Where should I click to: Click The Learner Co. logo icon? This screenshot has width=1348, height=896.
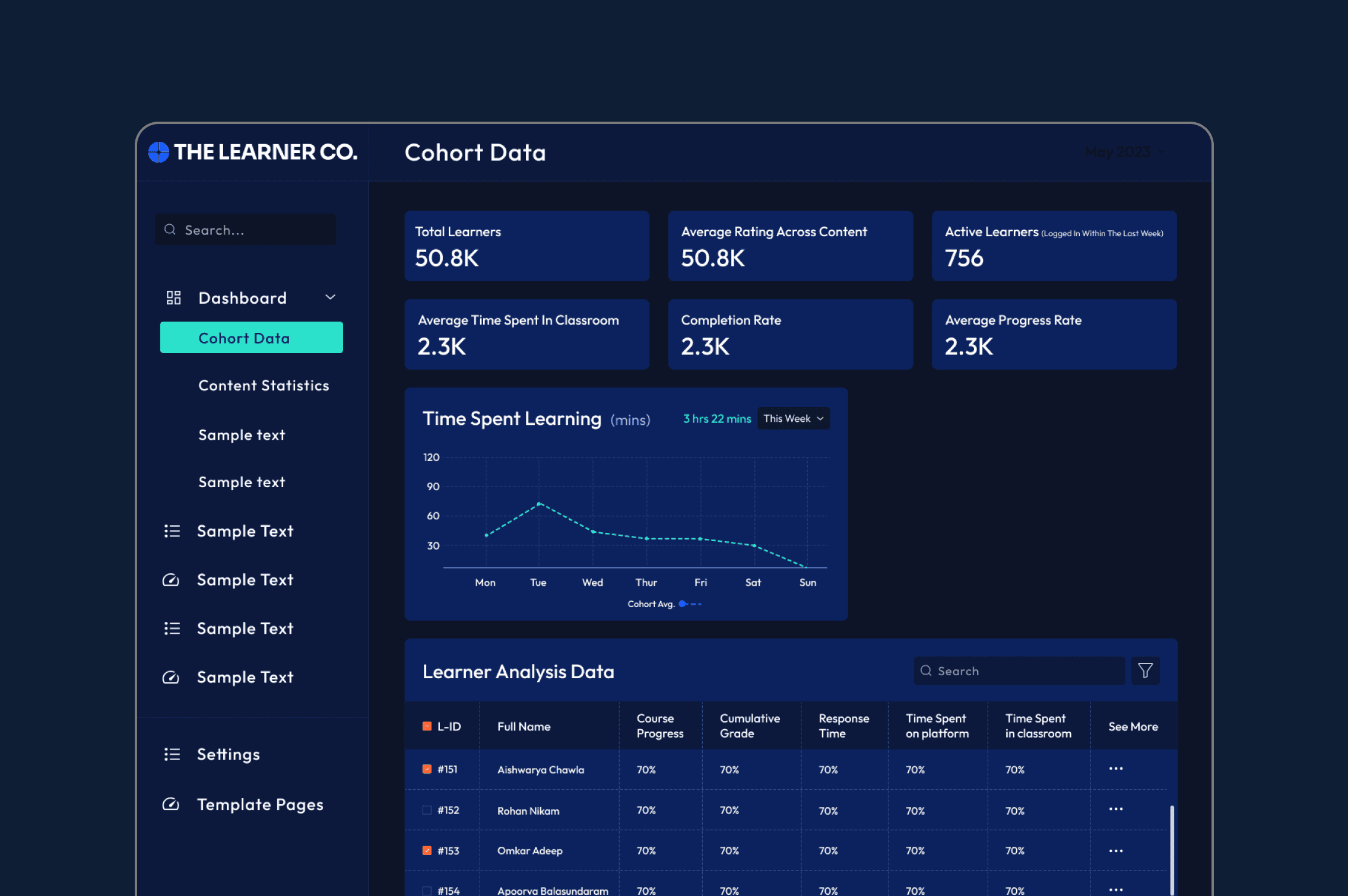pos(158,152)
